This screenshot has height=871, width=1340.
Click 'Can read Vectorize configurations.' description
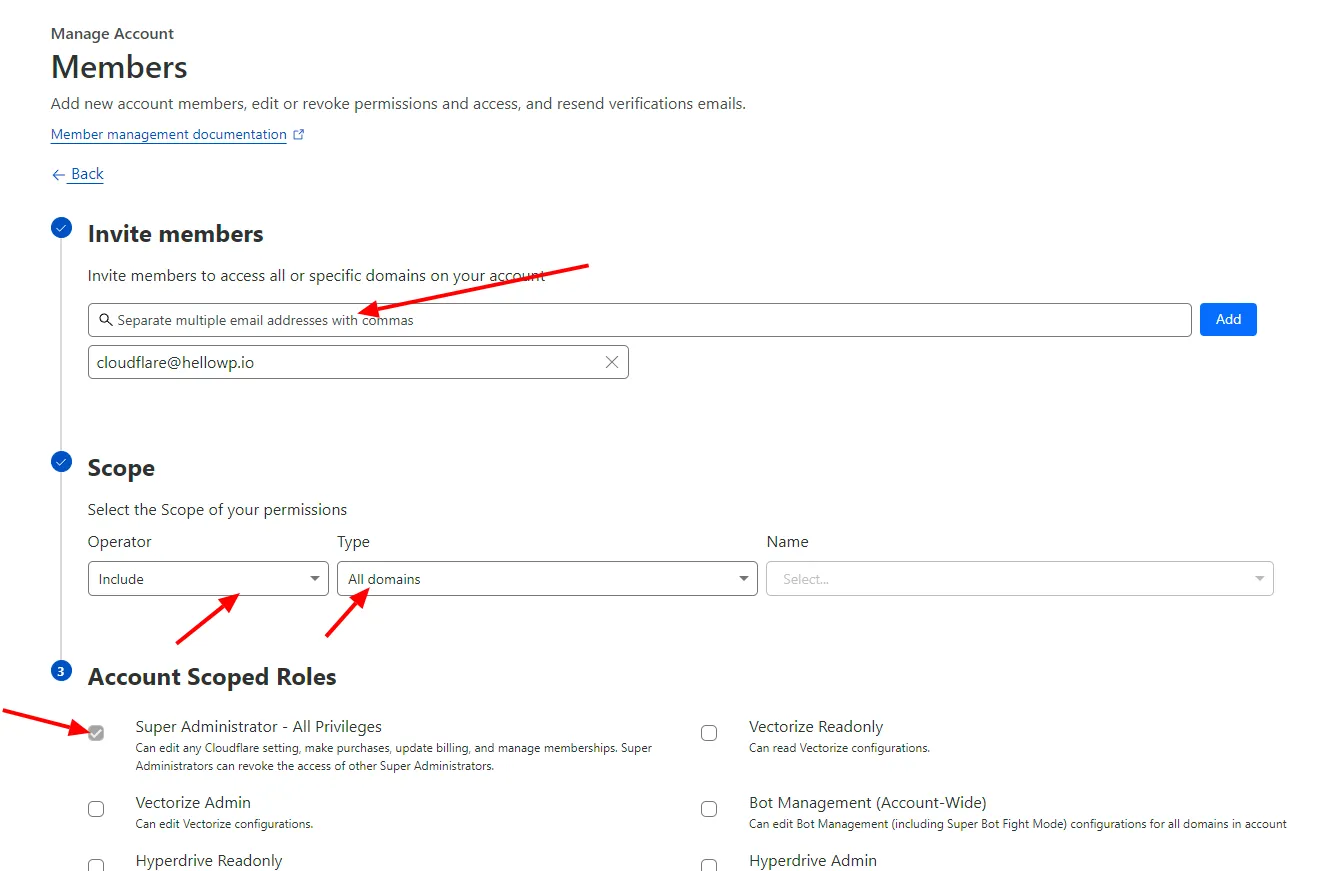(839, 748)
